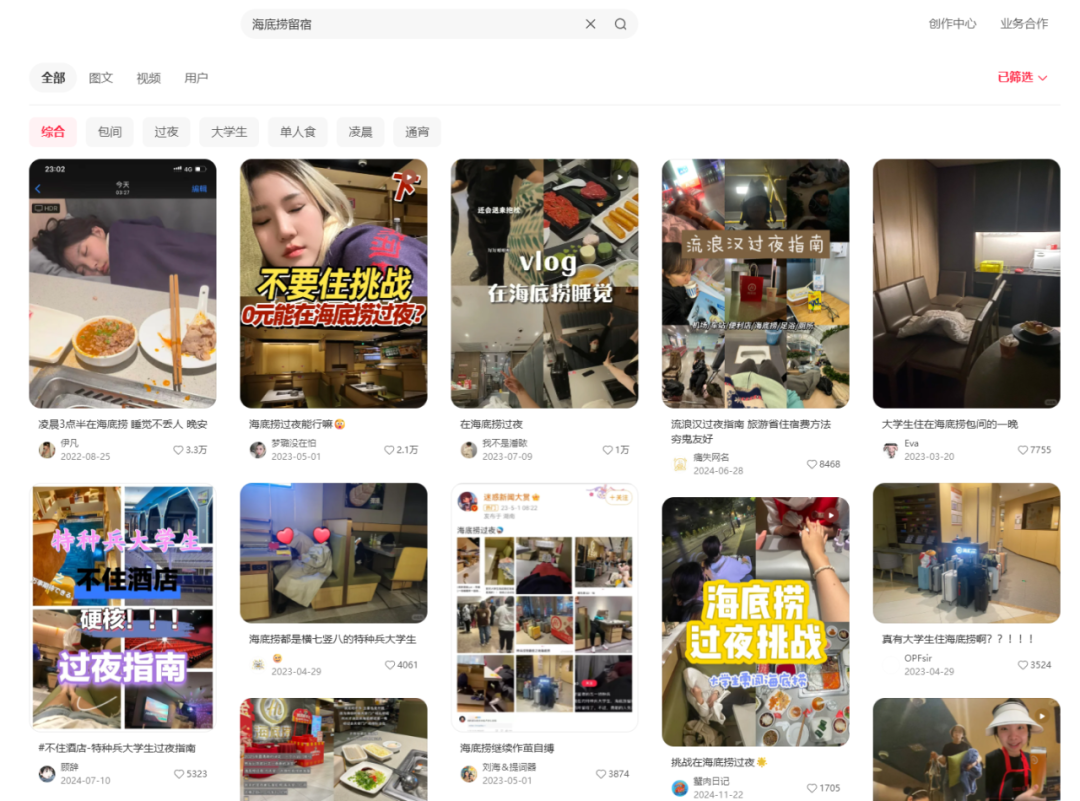This screenshot has height=801, width=1080.
Task: Clear the search box with X icon
Action: point(590,24)
